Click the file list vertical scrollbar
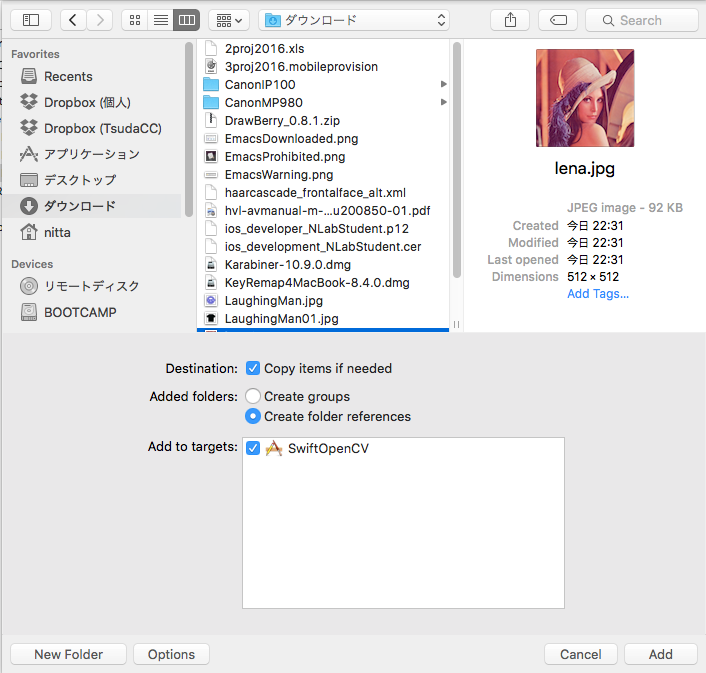Viewport: 706px width, 673px height. click(457, 160)
